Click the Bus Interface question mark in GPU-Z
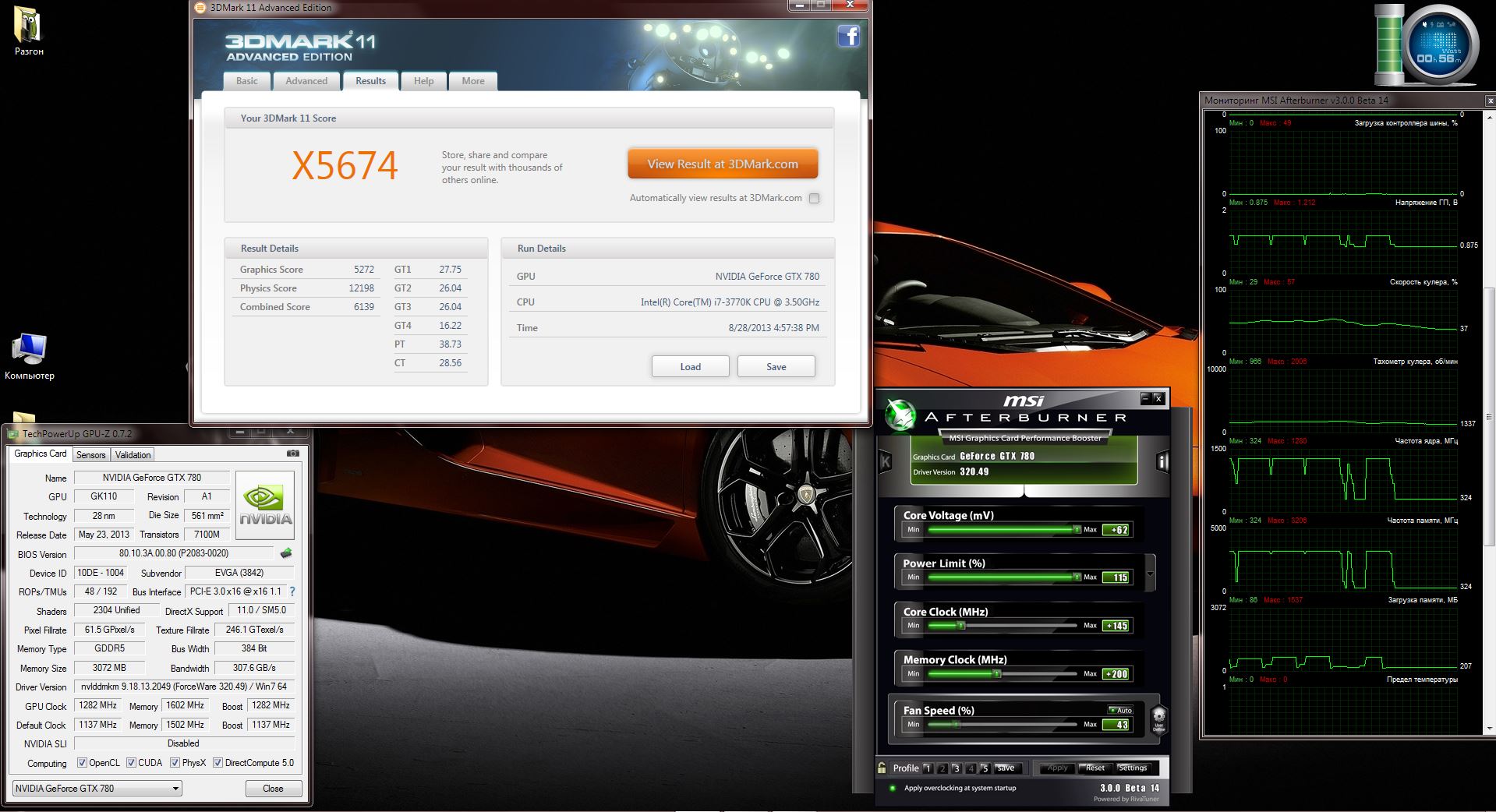The width and height of the screenshot is (1496, 812). [x=292, y=591]
